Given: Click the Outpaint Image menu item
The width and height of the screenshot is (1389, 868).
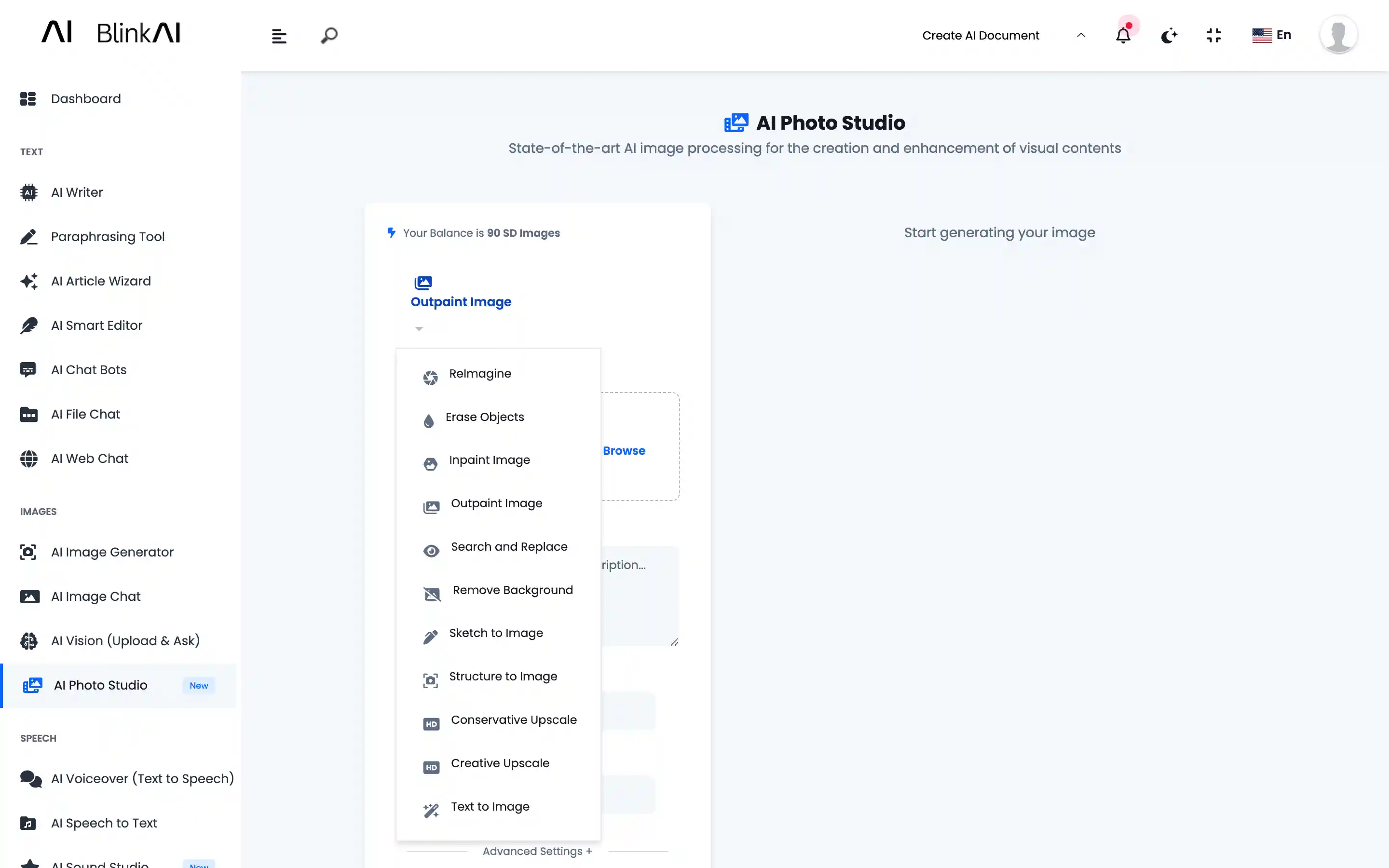Looking at the screenshot, I should point(496,503).
